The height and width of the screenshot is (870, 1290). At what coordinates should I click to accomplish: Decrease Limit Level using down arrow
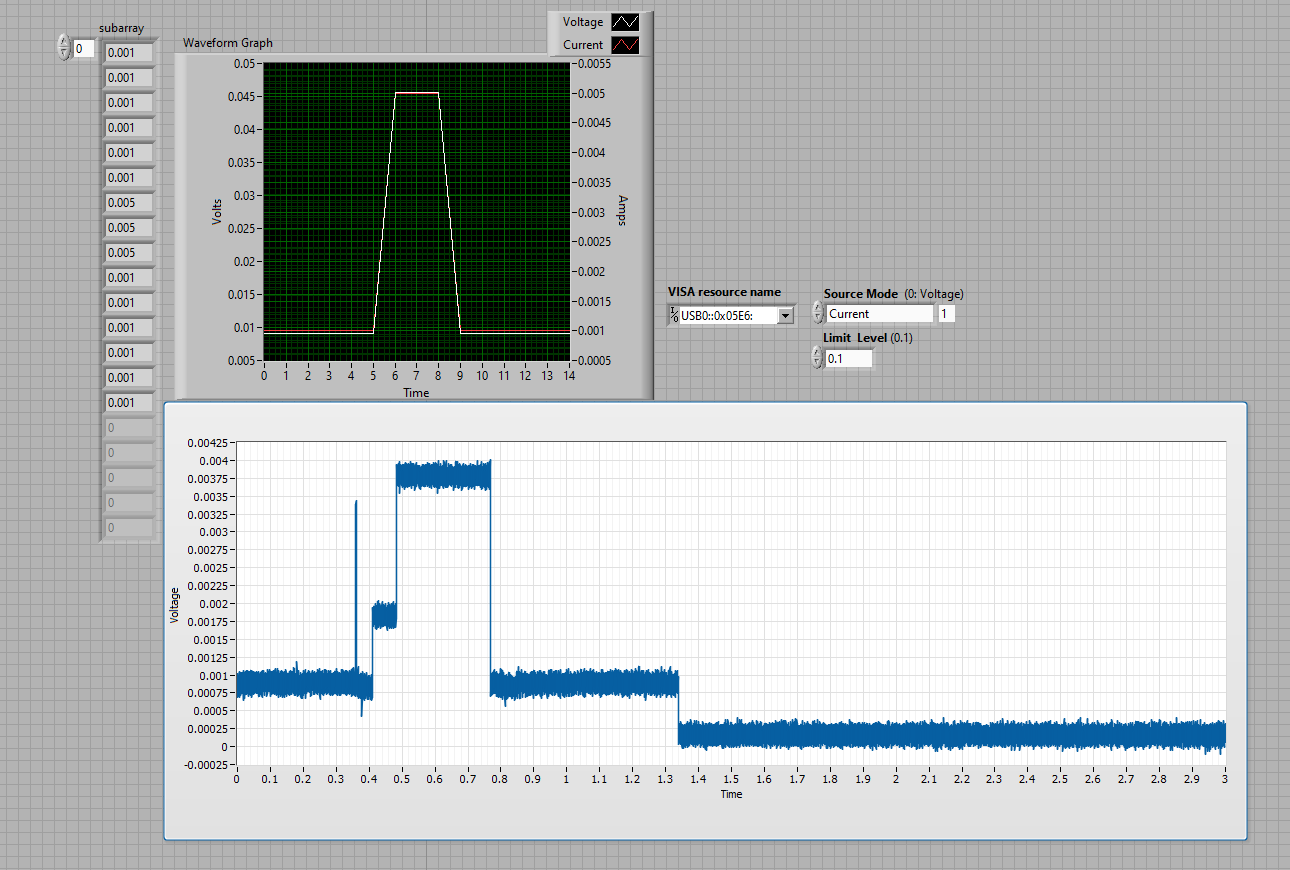(x=818, y=363)
